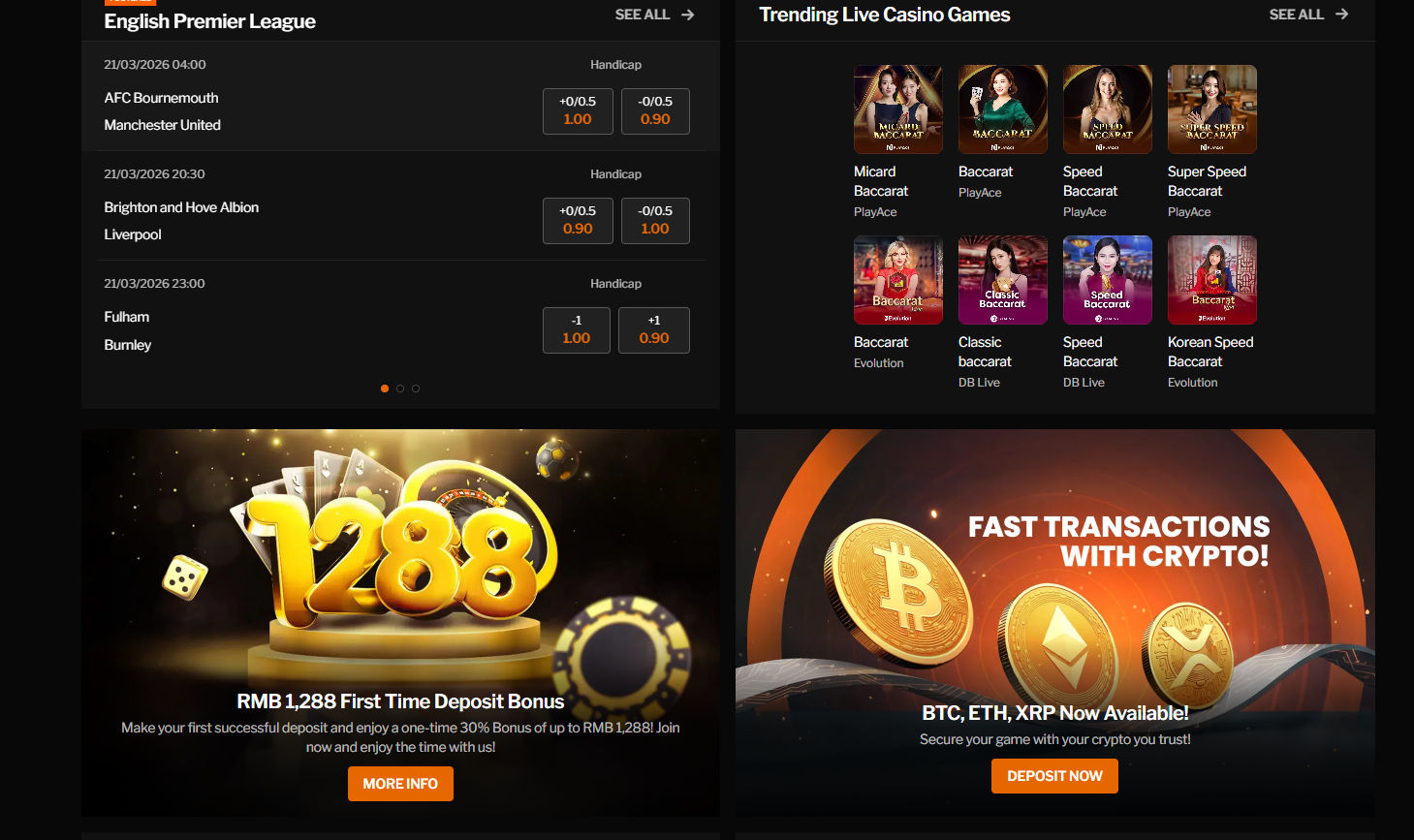This screenshot has height=840, width=1414.
Task: Go to the second Premier League carousel page
Action: pyautogui.click(x=400, y=389)
